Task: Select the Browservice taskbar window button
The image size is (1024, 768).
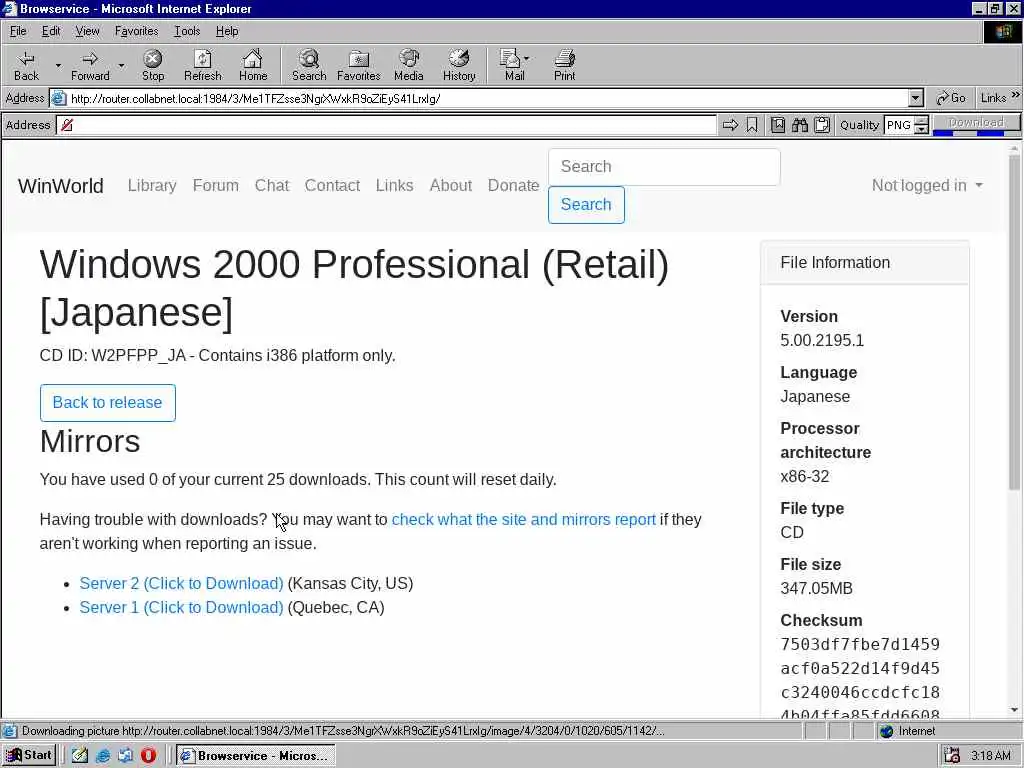Action: point(256,756)
